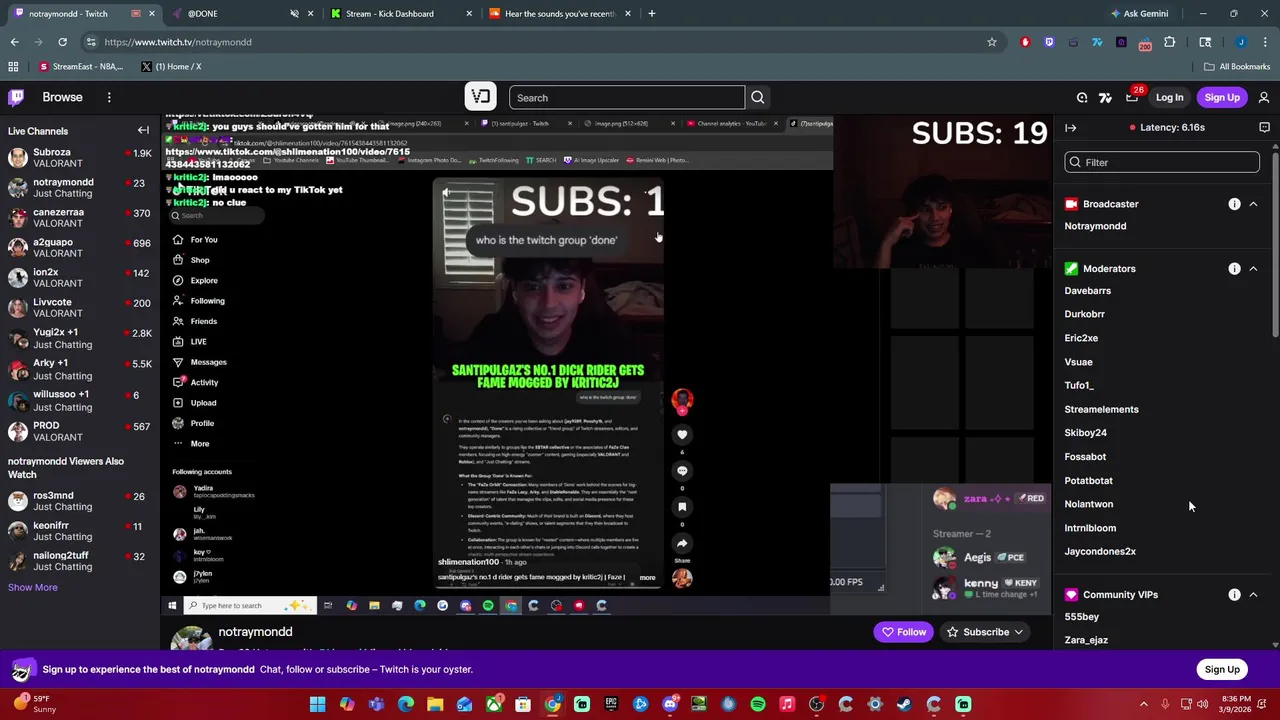Open Subscribe dropdown arrow
Viewport: 1280px width, 720px height.
point(1018,632)
